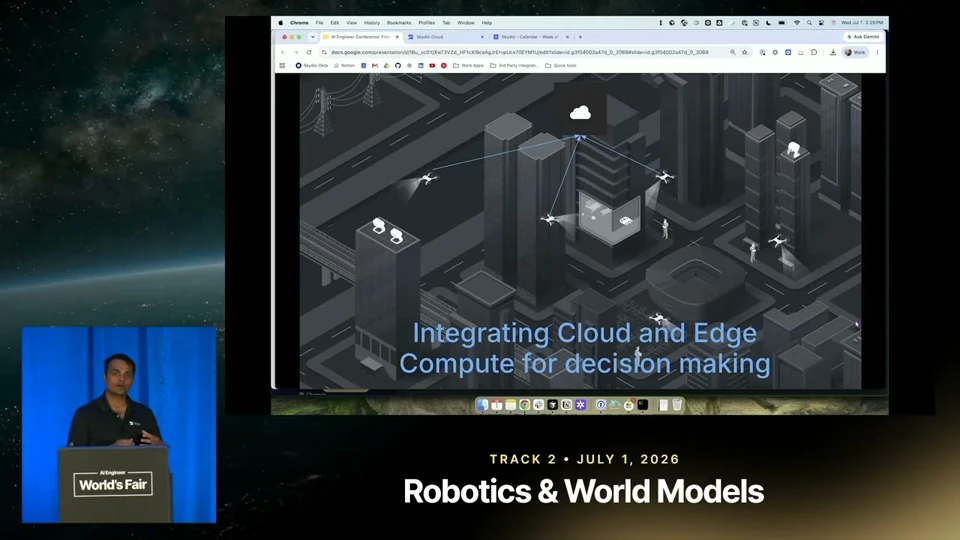Open Terminal from the Dock
Viewport: 960px width, 540px height.
coord(643,405)
